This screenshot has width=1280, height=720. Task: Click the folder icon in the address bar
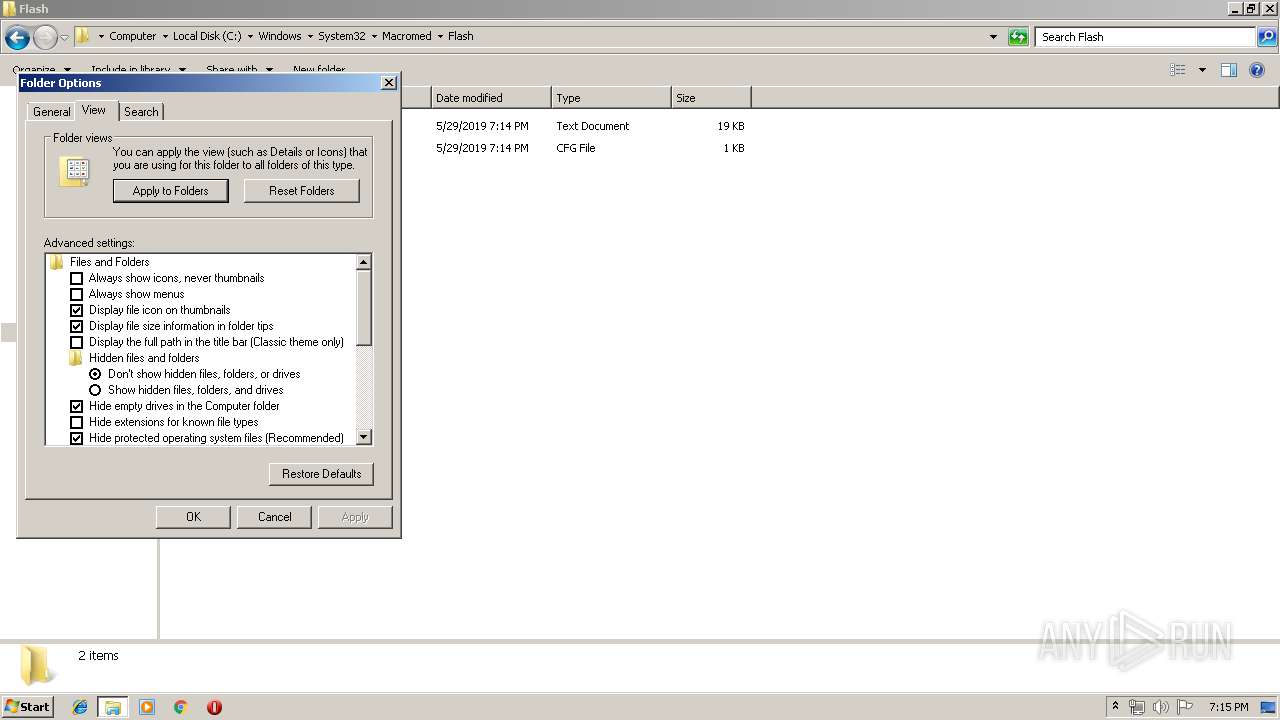coord(83,36)
